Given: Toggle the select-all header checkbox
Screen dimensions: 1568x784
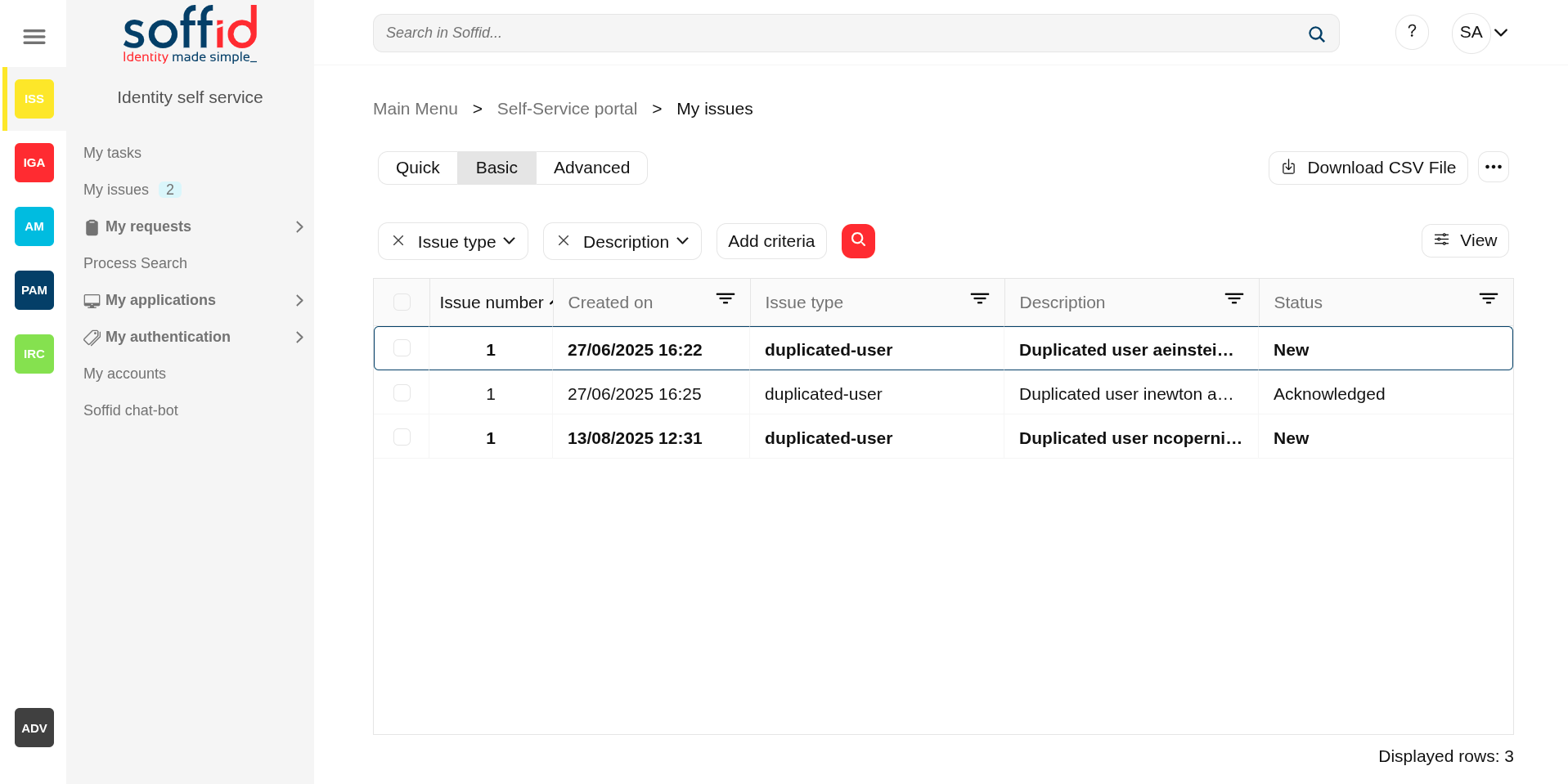Looking at the screenshot, I should pos(402,302).
